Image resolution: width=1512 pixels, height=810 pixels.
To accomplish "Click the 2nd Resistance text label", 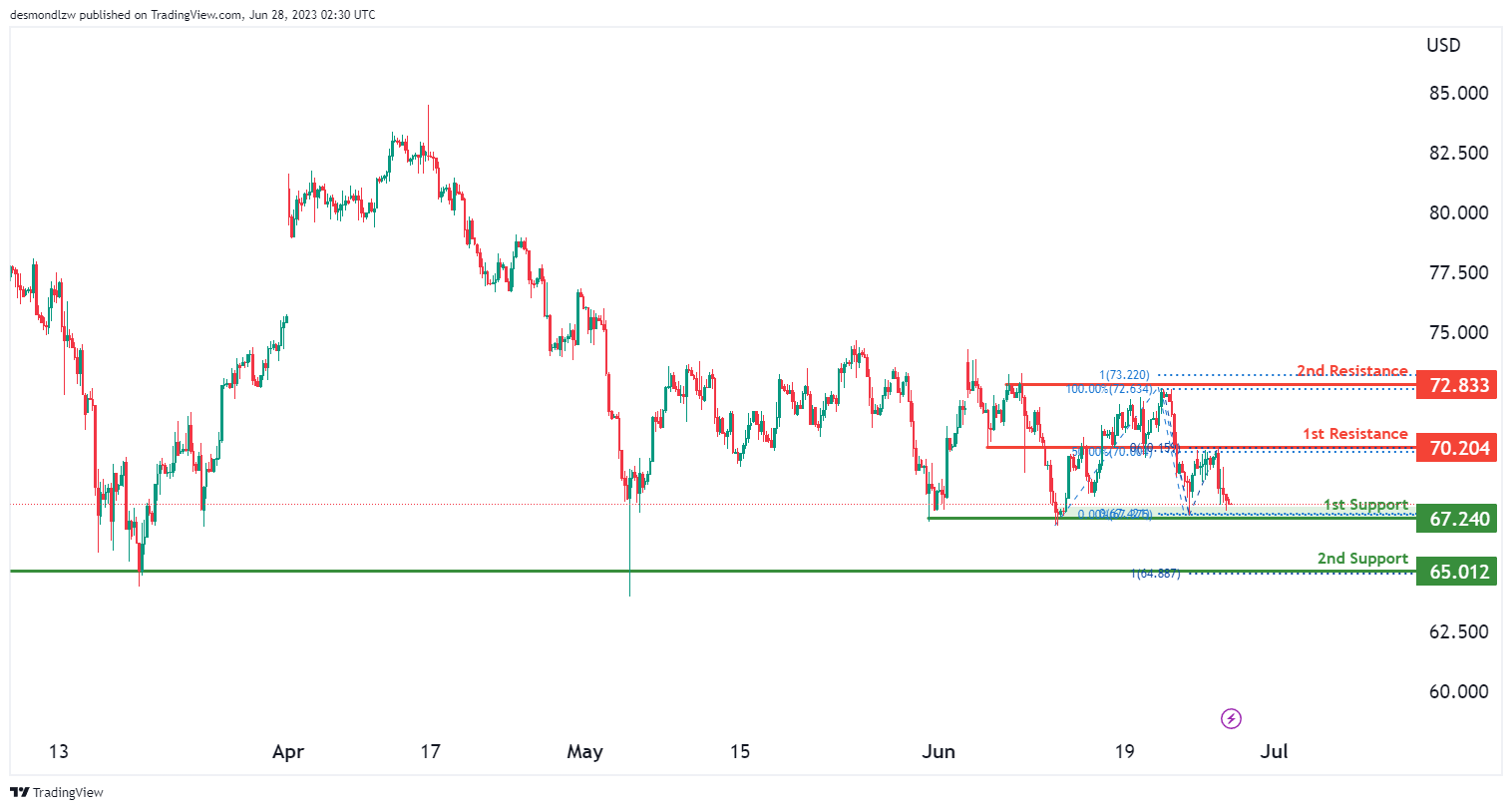I will coord(1352,371).
